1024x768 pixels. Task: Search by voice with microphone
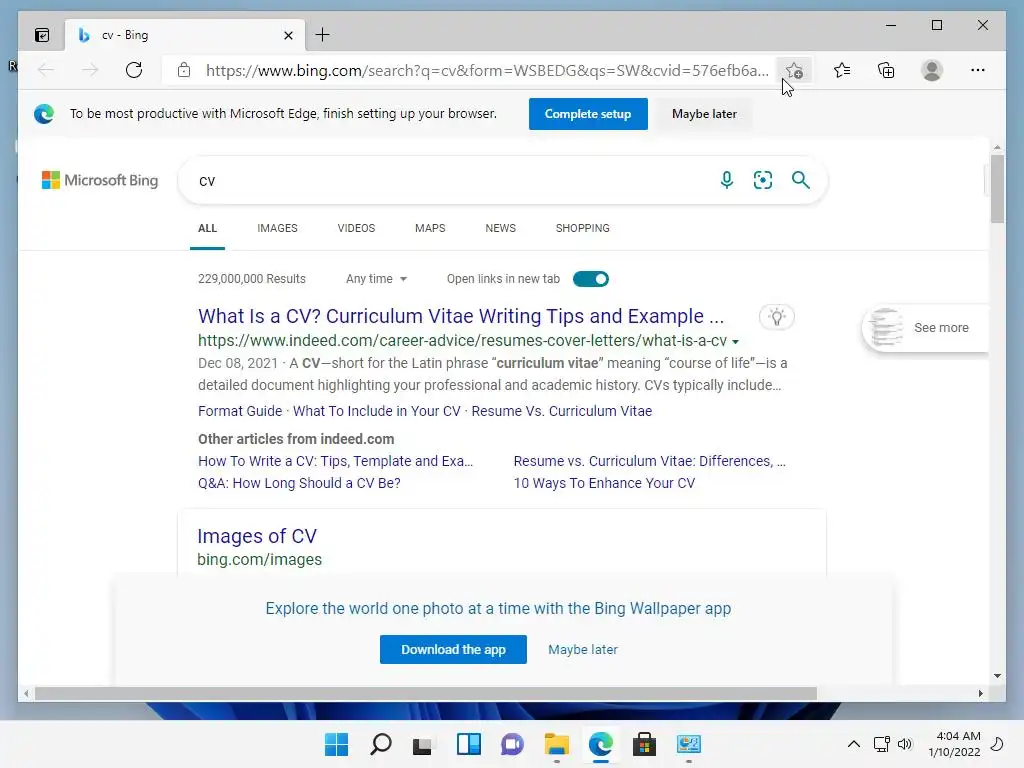tap(727, 180)
